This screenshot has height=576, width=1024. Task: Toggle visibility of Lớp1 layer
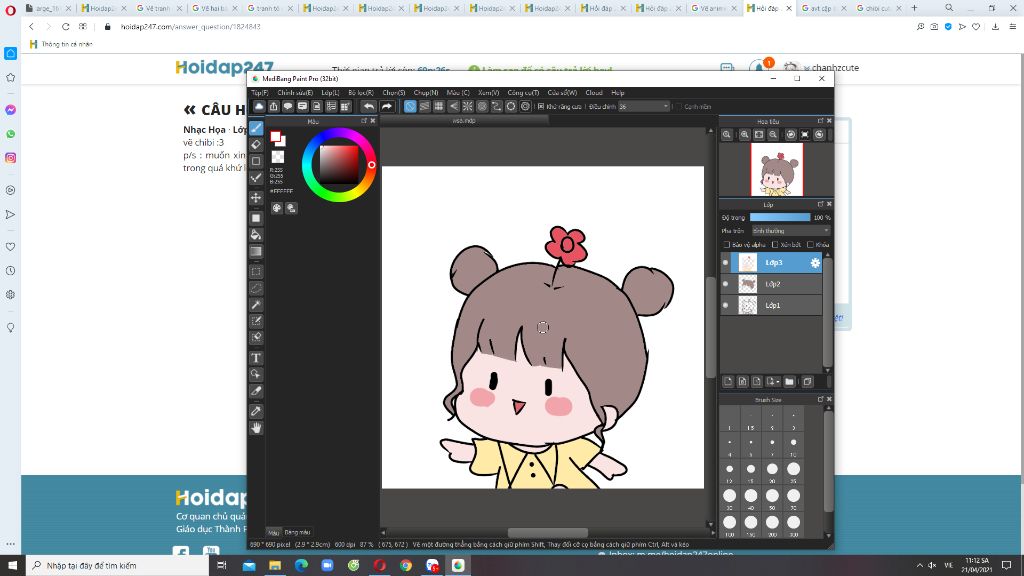pyautogui.click(x=726, y=305)
